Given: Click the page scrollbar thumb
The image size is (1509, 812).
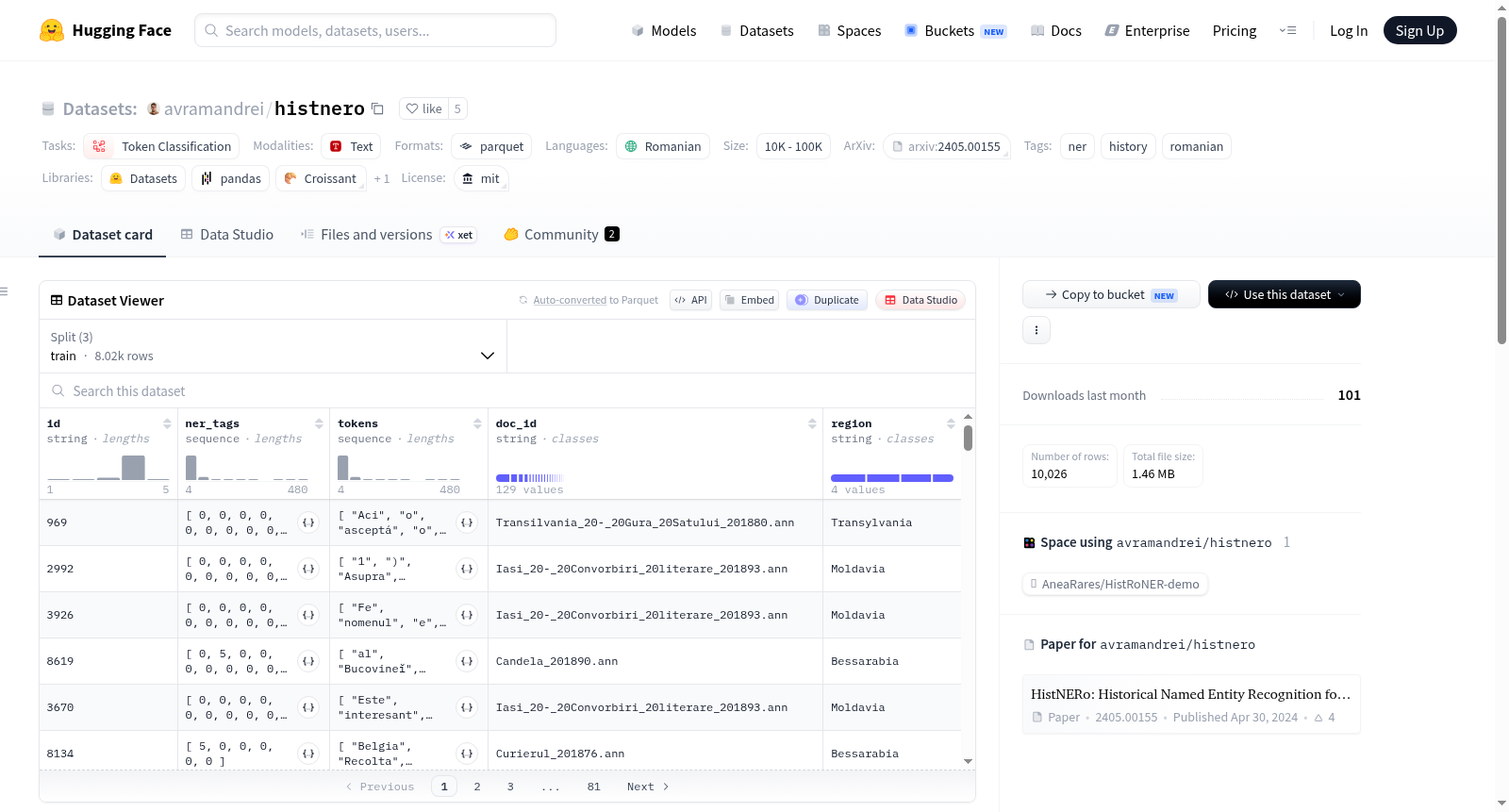Looking at the screenshot, I should [1501, 179].
